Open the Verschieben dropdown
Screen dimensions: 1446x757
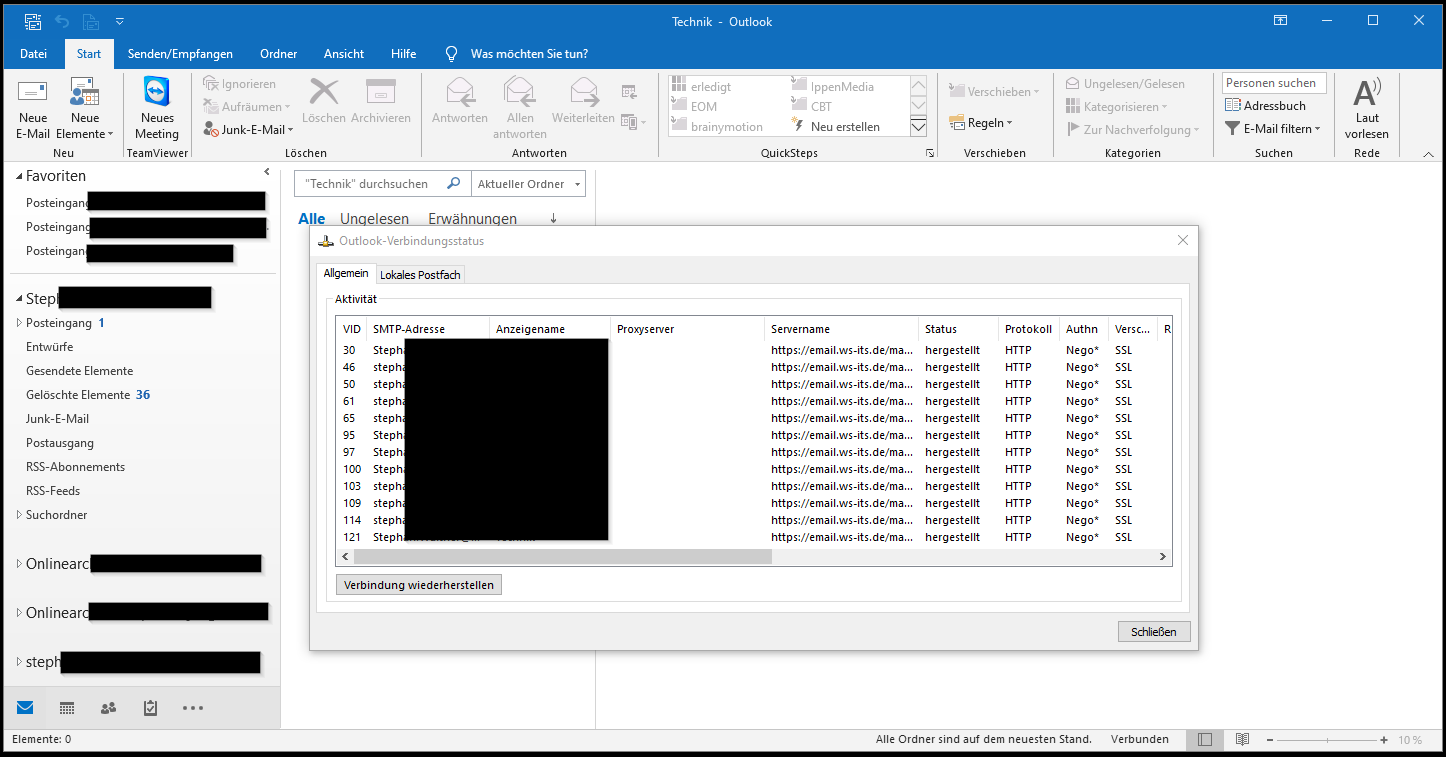(994, 91)
